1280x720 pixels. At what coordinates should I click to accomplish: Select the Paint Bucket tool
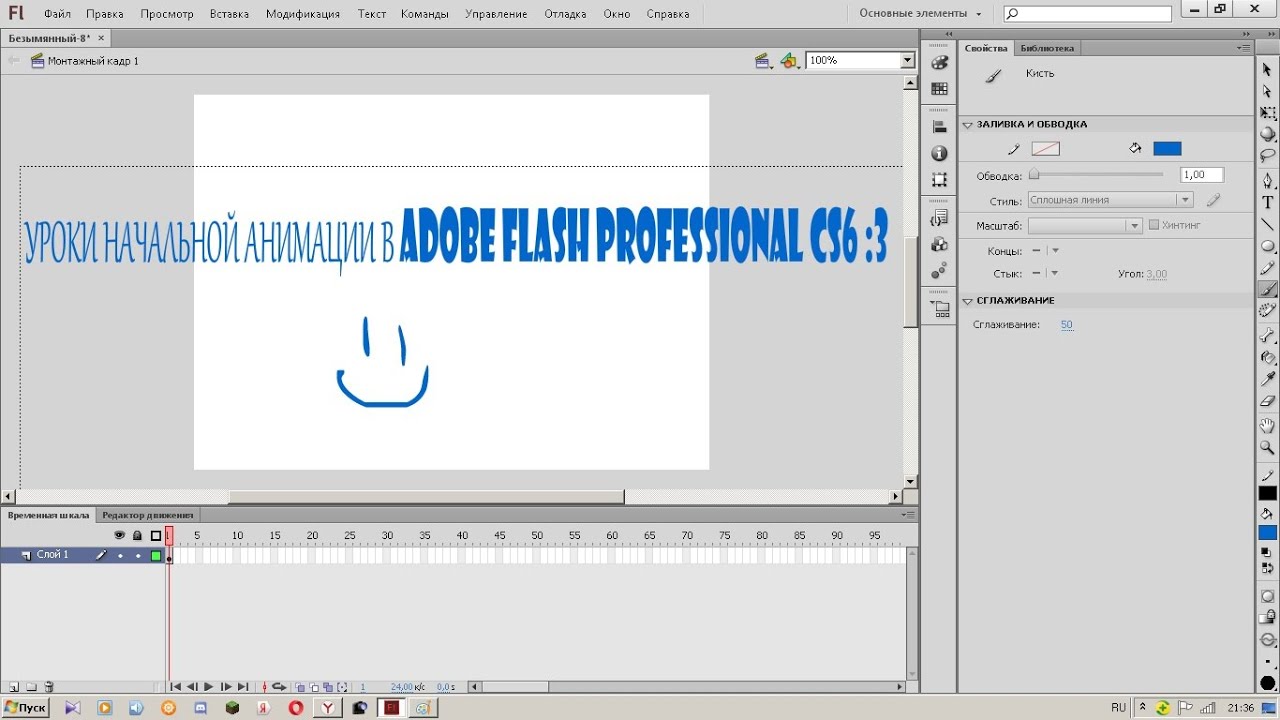tap(1268, 358)
